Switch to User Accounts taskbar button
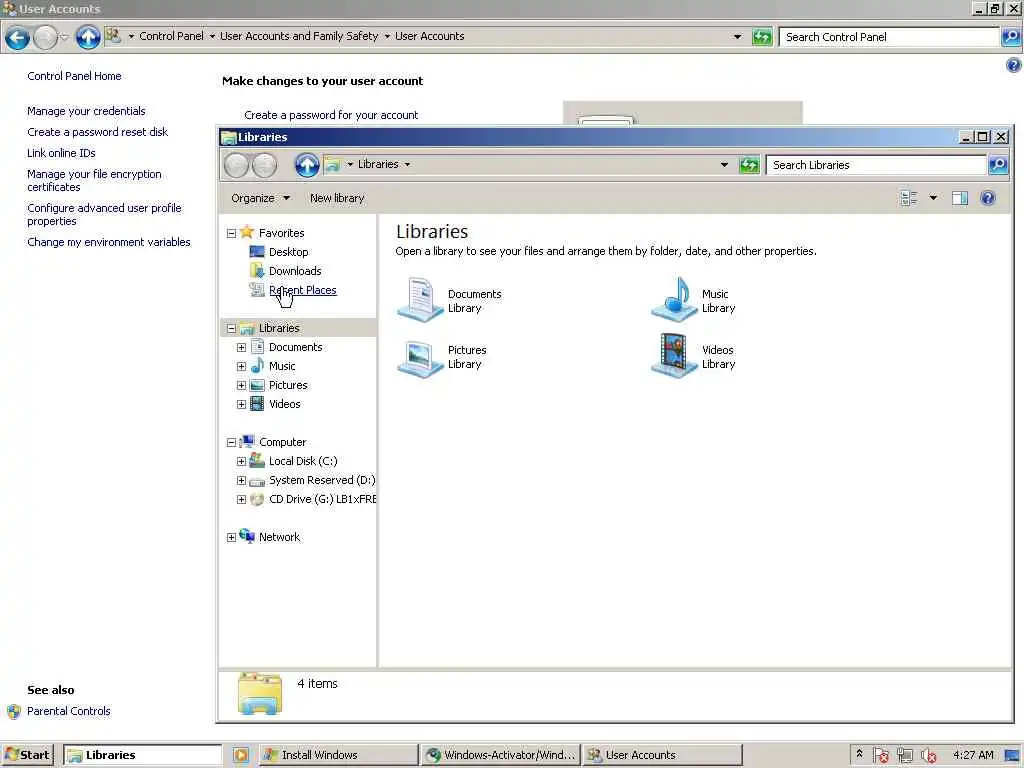The height and width of the screenshot is (768, 1024). (x=662, y=755)
